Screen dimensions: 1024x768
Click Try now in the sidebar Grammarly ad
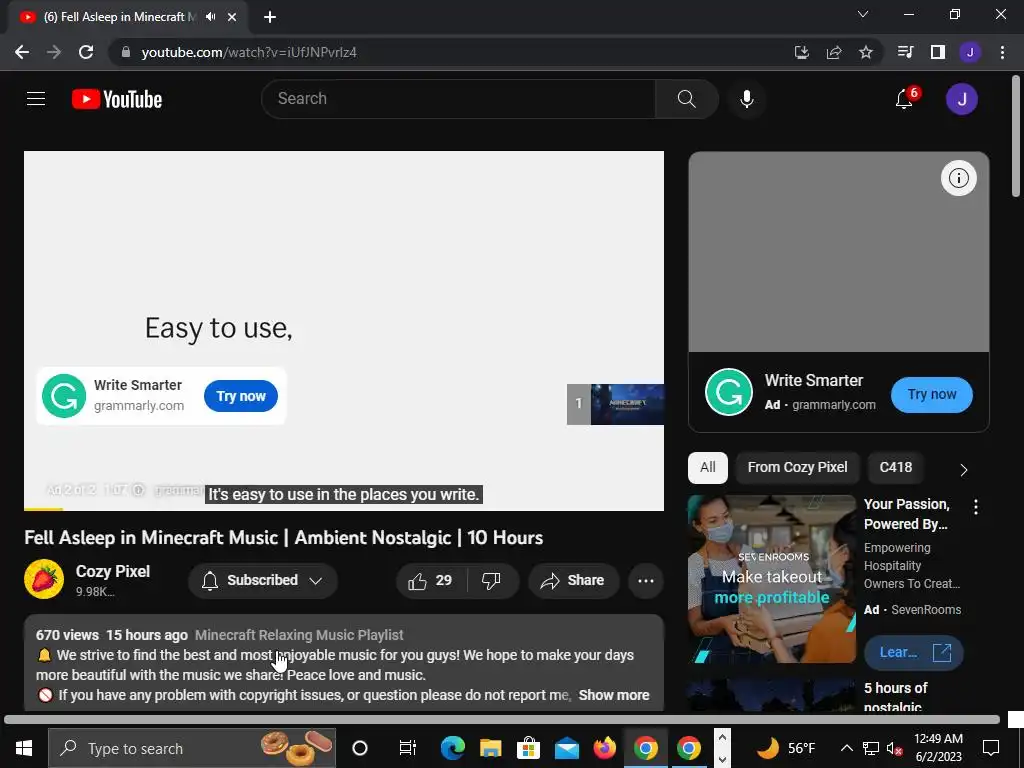932,394
